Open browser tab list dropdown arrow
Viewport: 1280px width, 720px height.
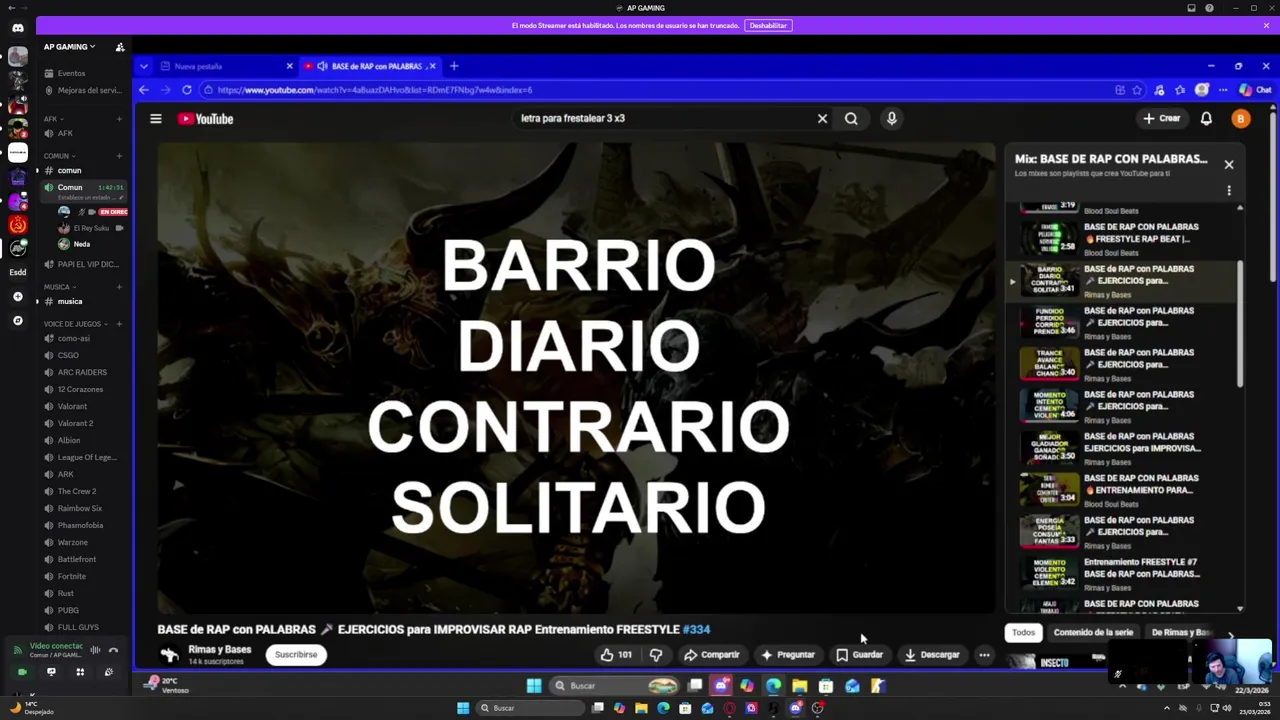coord(144,66)
